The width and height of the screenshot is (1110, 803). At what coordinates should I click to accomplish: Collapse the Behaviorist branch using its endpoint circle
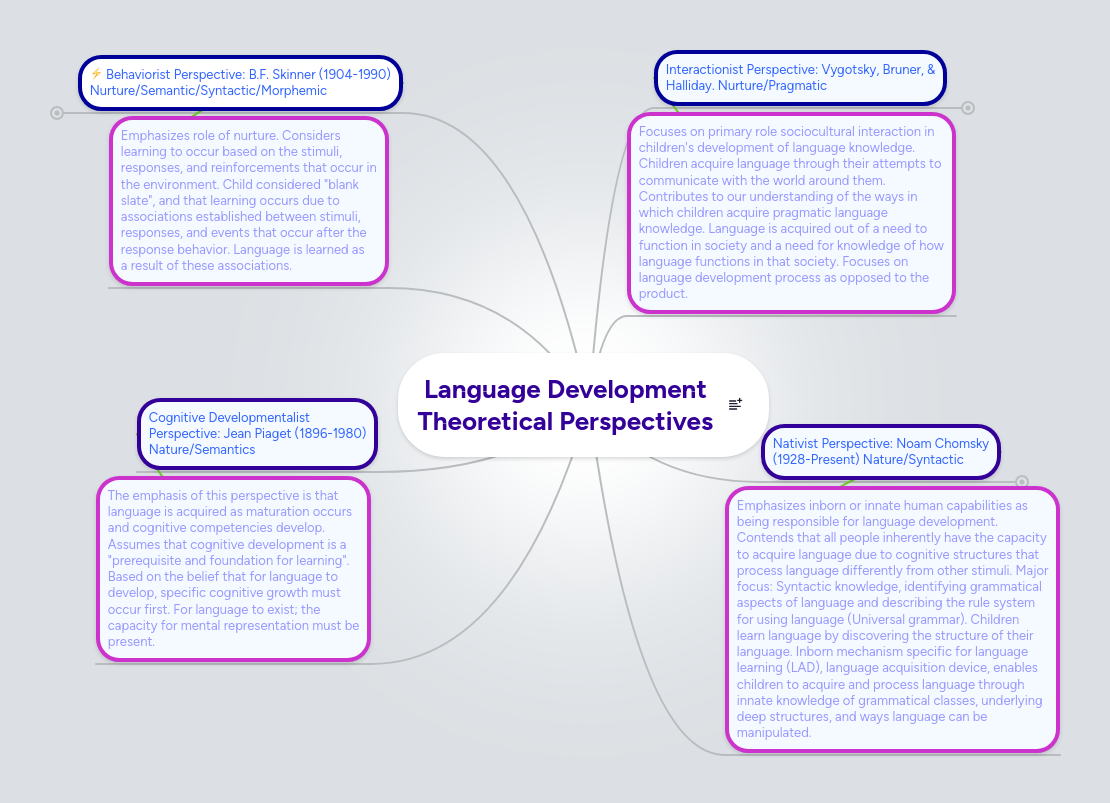(57, 112)
